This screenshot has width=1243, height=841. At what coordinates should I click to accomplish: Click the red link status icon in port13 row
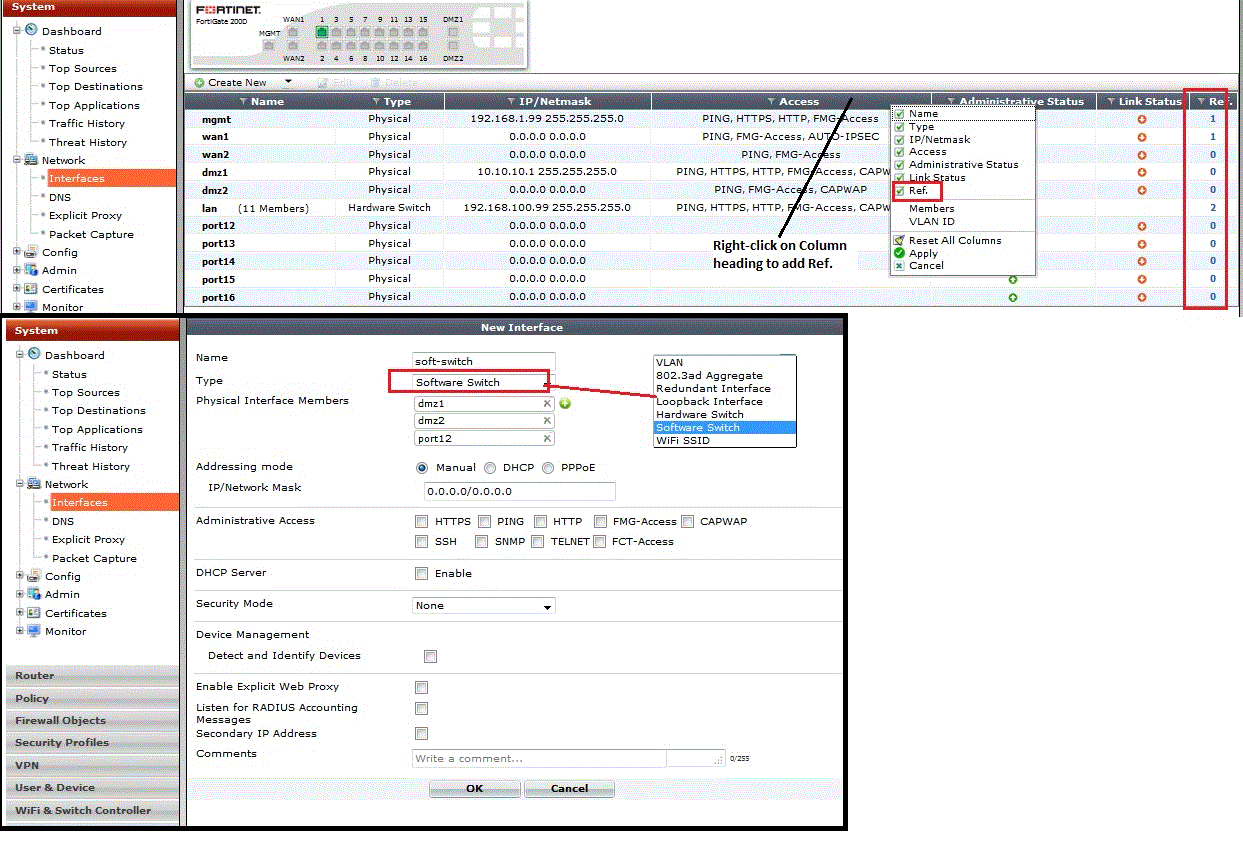(x=1141, y=244)
